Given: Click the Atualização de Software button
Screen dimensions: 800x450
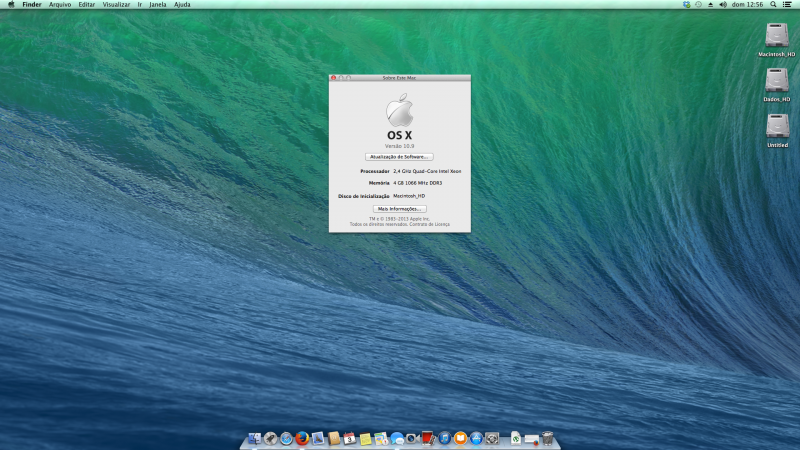Looking at the screenshot, I should coord(399,157).
